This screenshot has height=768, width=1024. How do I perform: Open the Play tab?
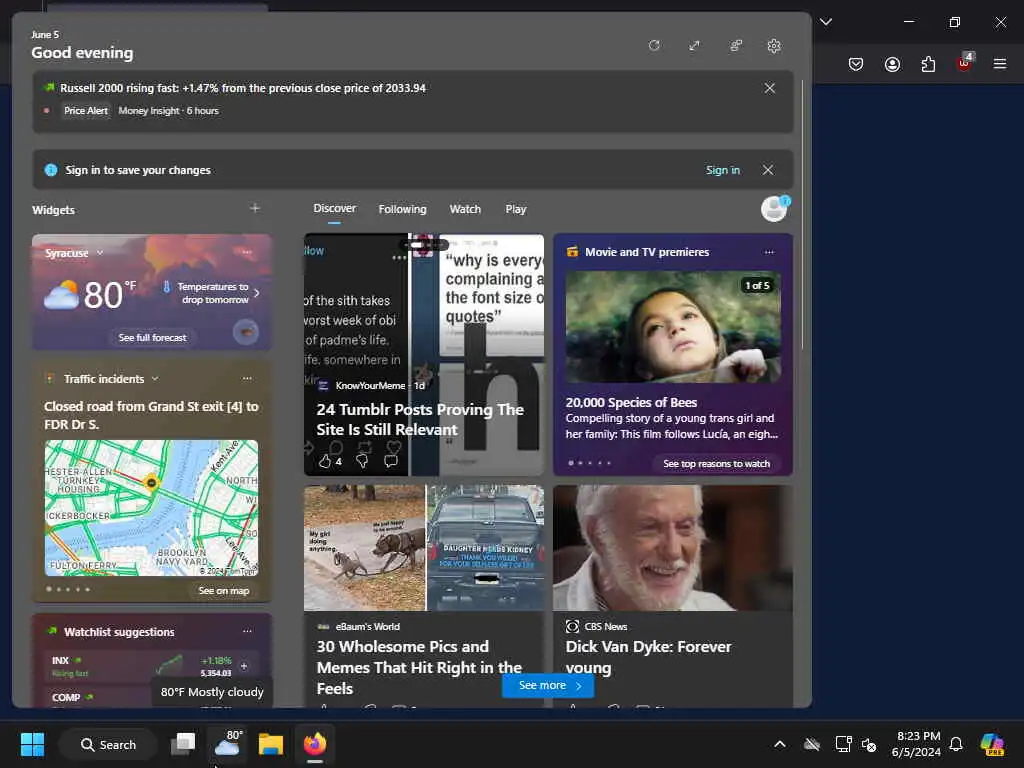click(x=515, y=209)
